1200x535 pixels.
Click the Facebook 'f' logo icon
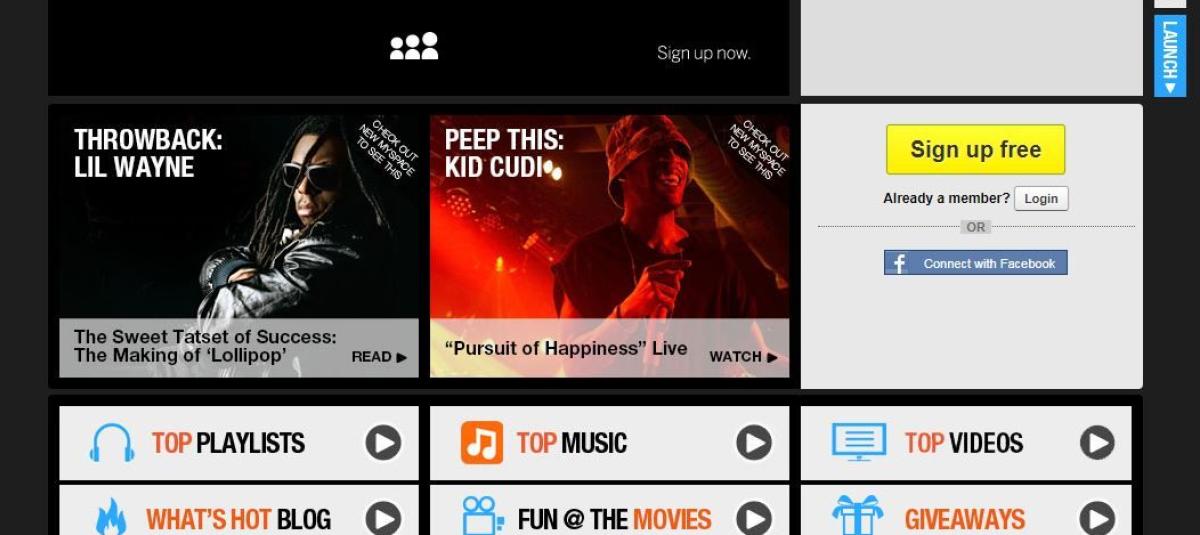coord(899,263)
